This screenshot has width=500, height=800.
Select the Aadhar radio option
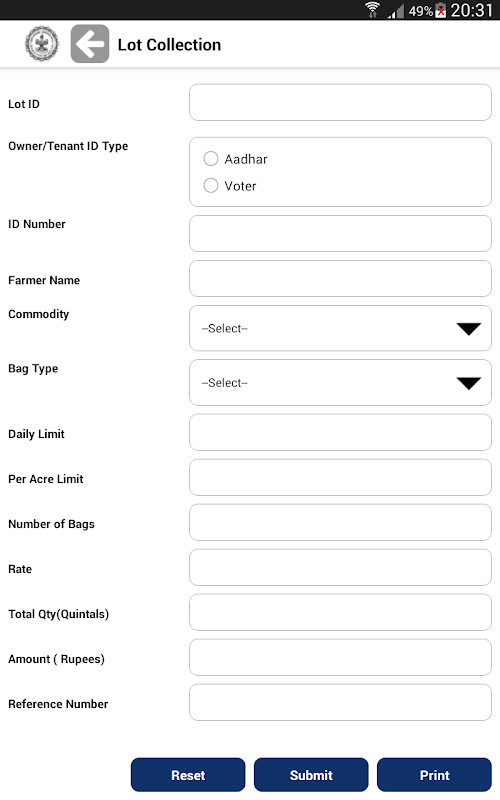click(211, 159)
